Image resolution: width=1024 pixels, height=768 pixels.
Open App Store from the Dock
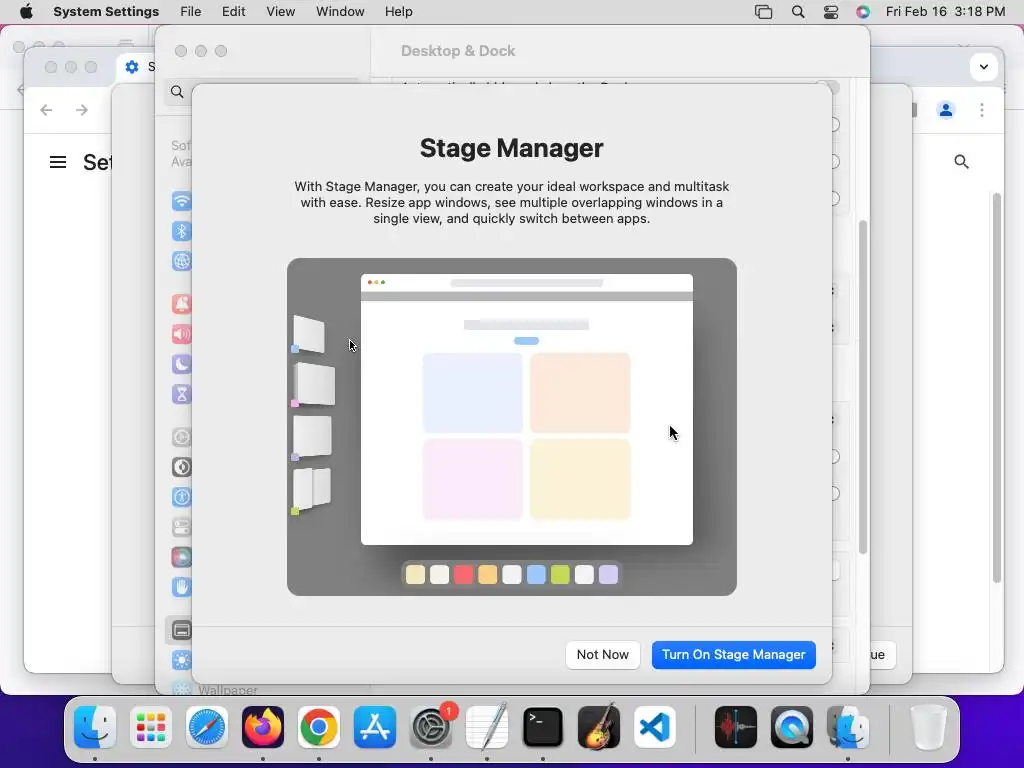(375, 727)
